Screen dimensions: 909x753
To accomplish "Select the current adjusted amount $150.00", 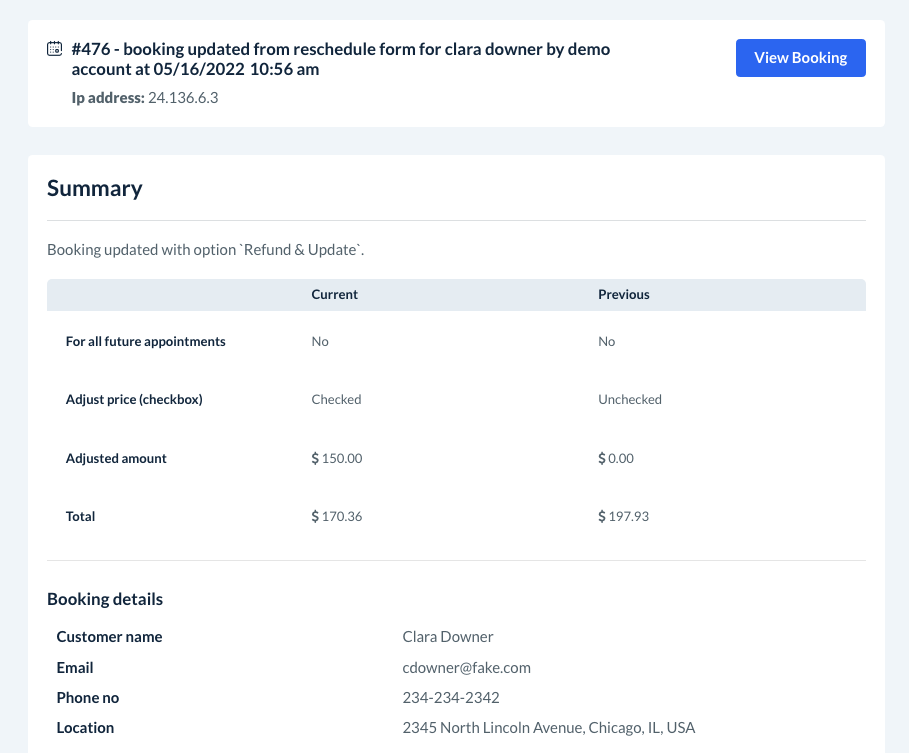I will (337, 458).
